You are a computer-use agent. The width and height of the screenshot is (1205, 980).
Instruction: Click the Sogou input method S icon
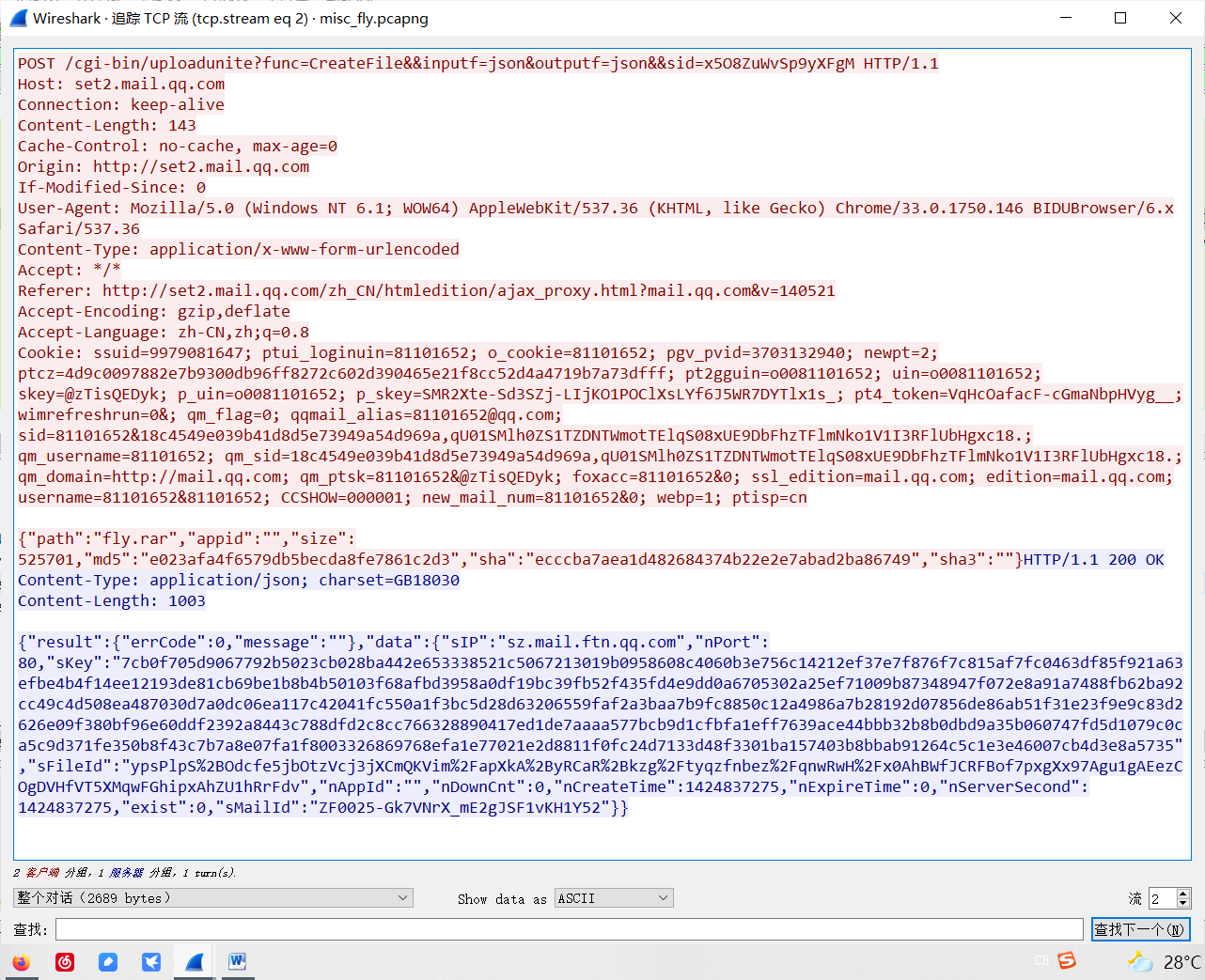coord(1067,960)
